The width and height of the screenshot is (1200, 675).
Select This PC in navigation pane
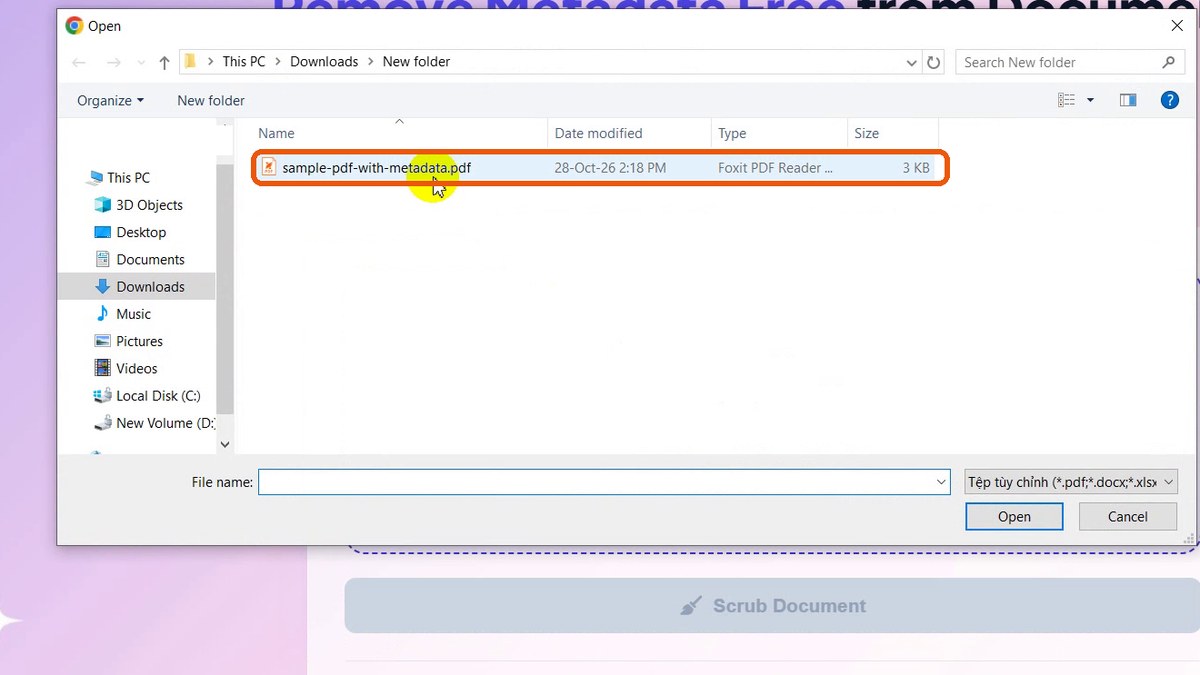pyautogui.click(x=128, y=177)
